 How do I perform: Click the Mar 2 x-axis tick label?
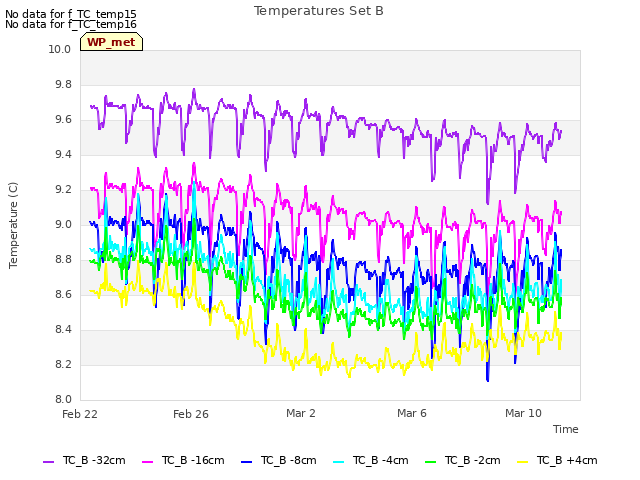pyautogui.click(x=301, y=413)
